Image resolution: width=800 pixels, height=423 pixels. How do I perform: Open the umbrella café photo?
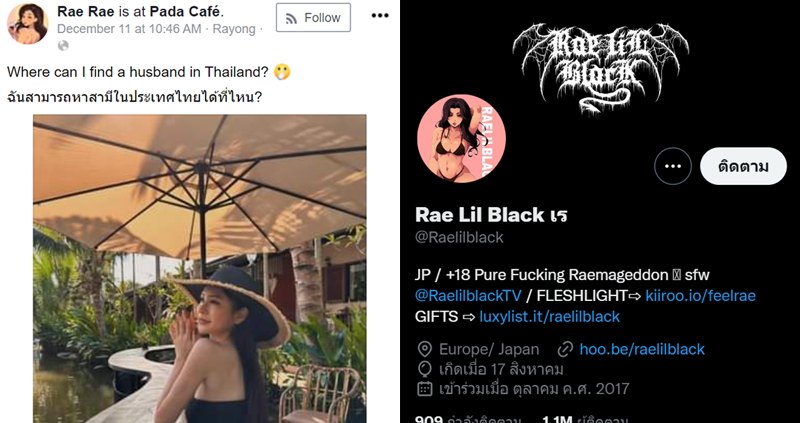click(200, 269)
